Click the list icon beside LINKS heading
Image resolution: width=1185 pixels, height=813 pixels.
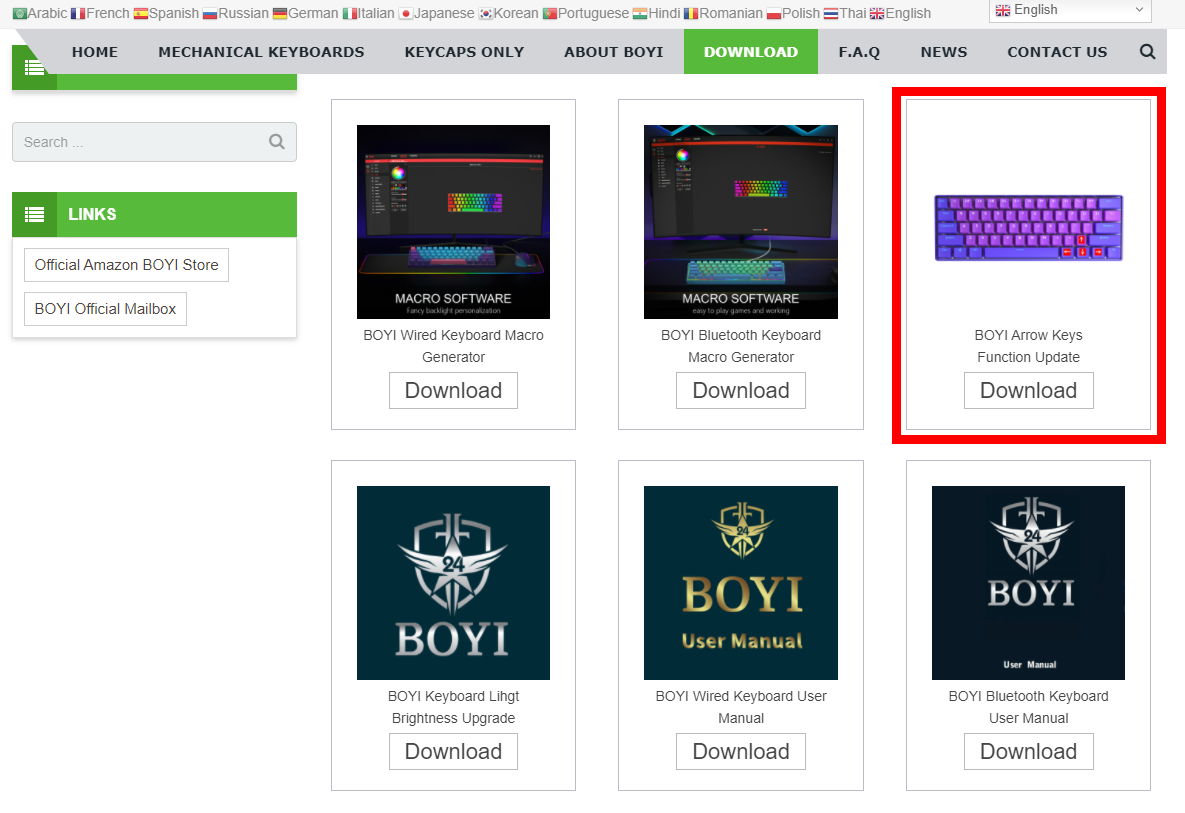tap(35, 214)
